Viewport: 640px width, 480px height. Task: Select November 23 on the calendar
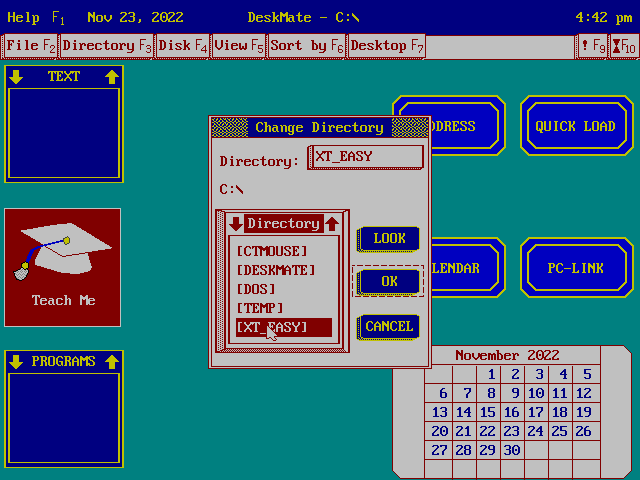click(x=511, y=431)
